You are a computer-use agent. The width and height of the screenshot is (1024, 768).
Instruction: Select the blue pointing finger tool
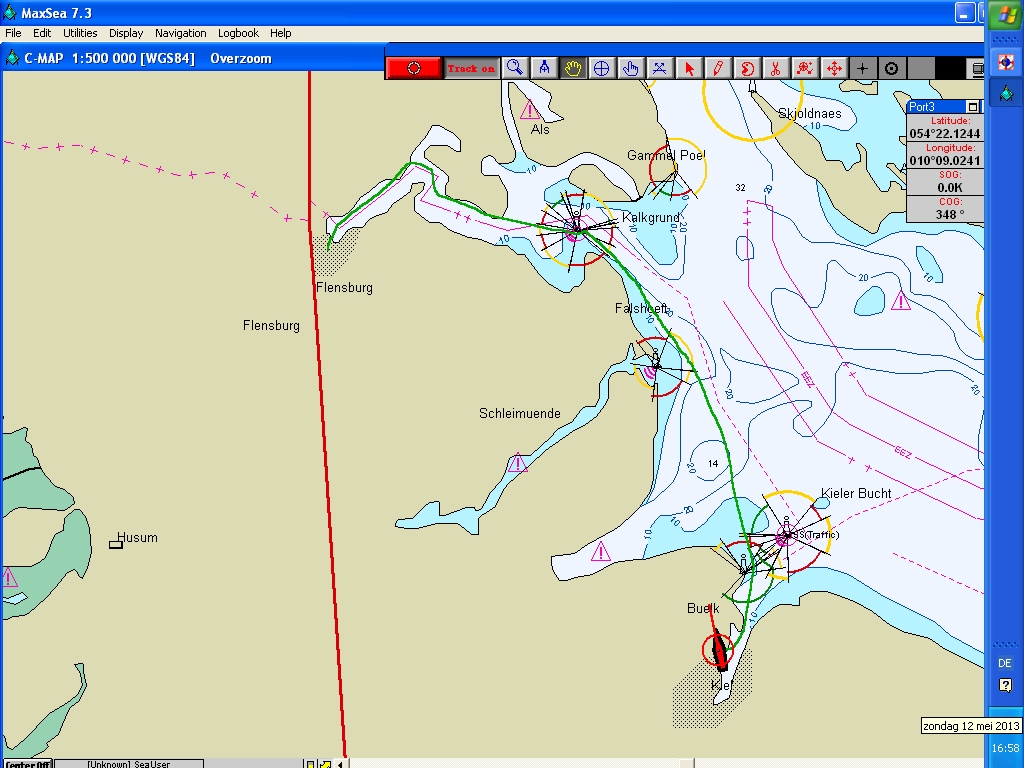[630, 69]
